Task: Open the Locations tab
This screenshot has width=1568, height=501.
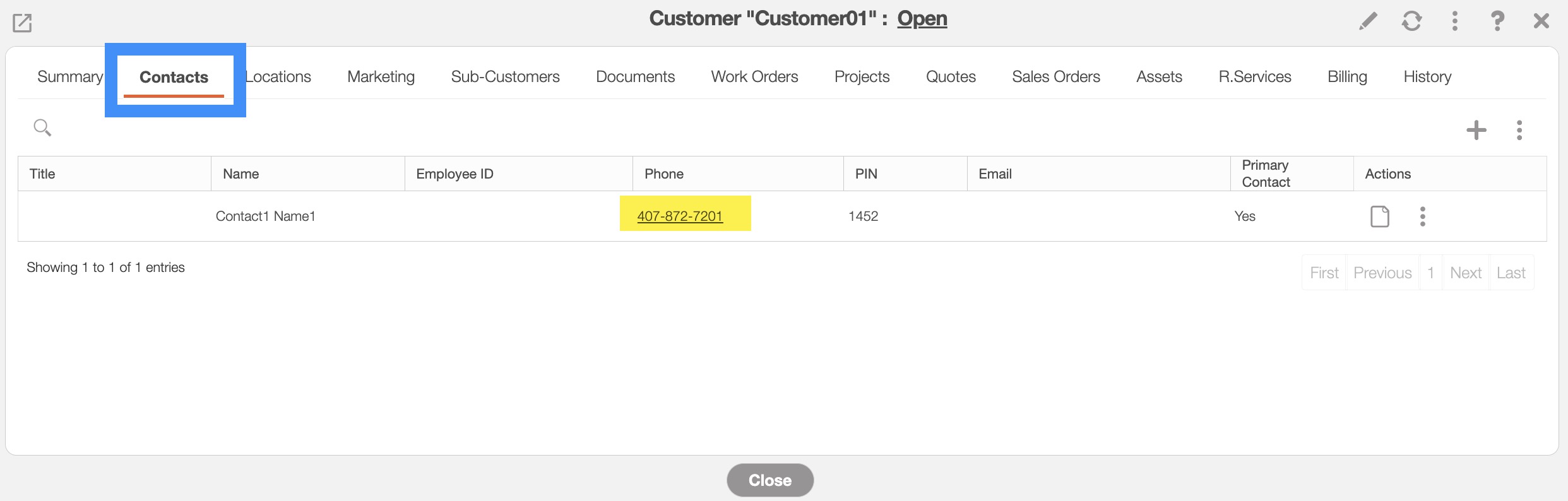Action: click(x=278, y=77)
